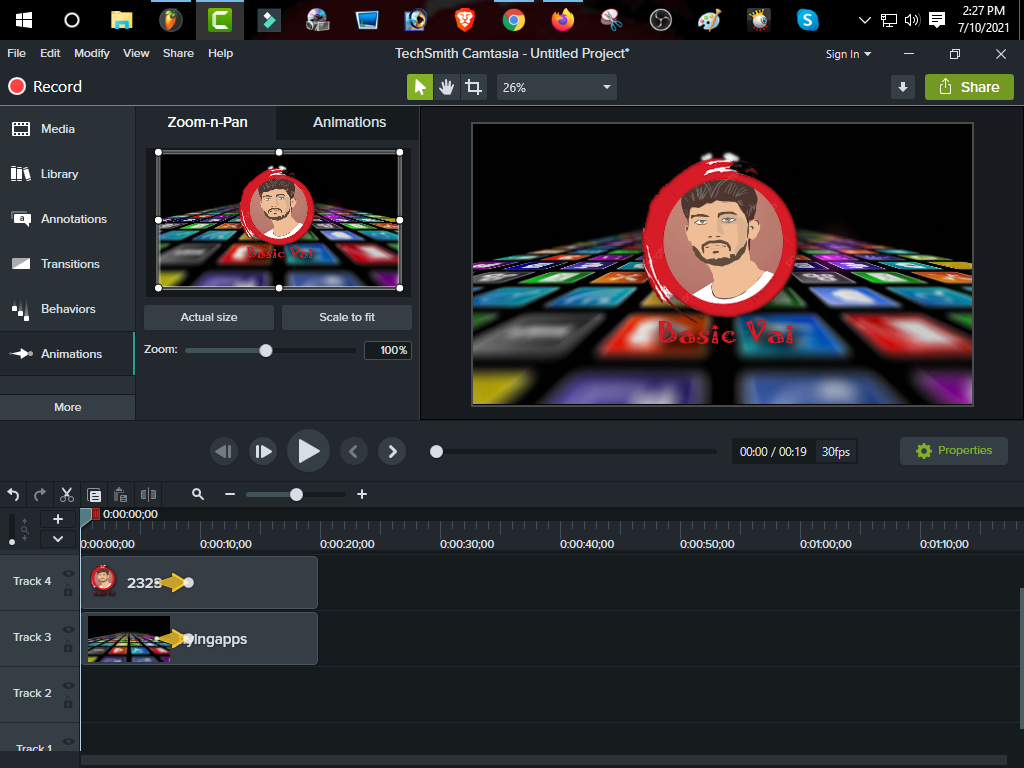Screen dimensions: 1024x768
Task: Open the Share menu
Action: tap(178, 54)
